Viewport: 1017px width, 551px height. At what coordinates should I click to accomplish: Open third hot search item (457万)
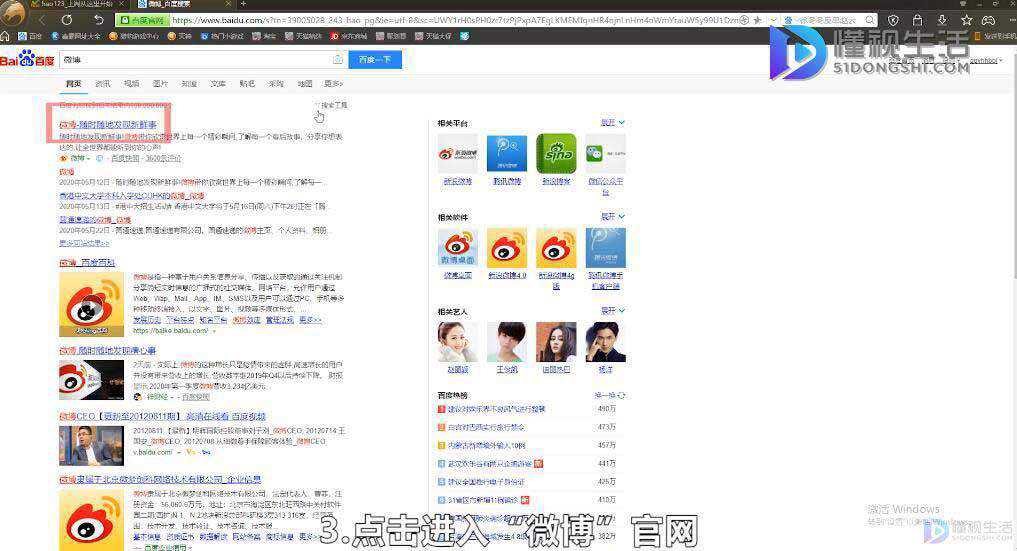point(486,445)
